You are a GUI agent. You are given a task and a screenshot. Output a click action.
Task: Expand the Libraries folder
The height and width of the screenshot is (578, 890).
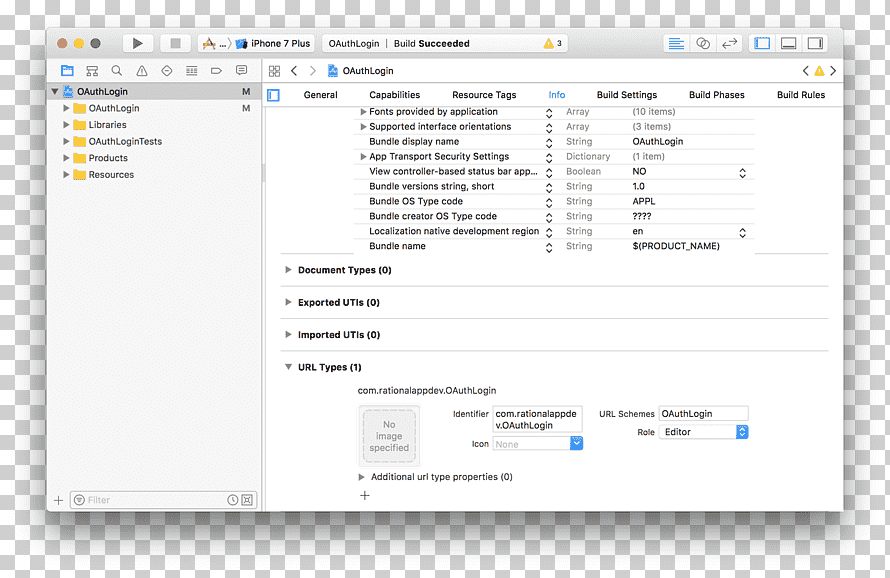(66, 124)
